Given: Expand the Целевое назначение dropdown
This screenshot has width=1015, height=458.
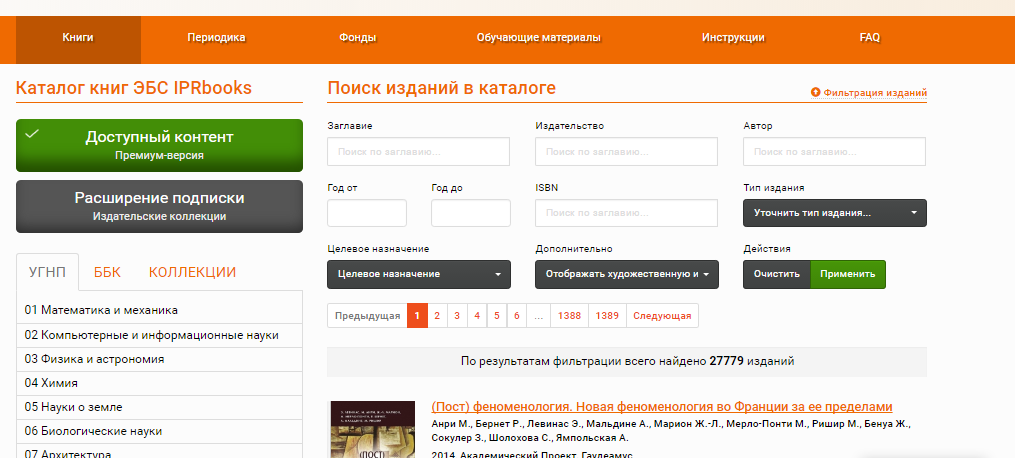Looking at the screenshot, I should click(418, 274).
